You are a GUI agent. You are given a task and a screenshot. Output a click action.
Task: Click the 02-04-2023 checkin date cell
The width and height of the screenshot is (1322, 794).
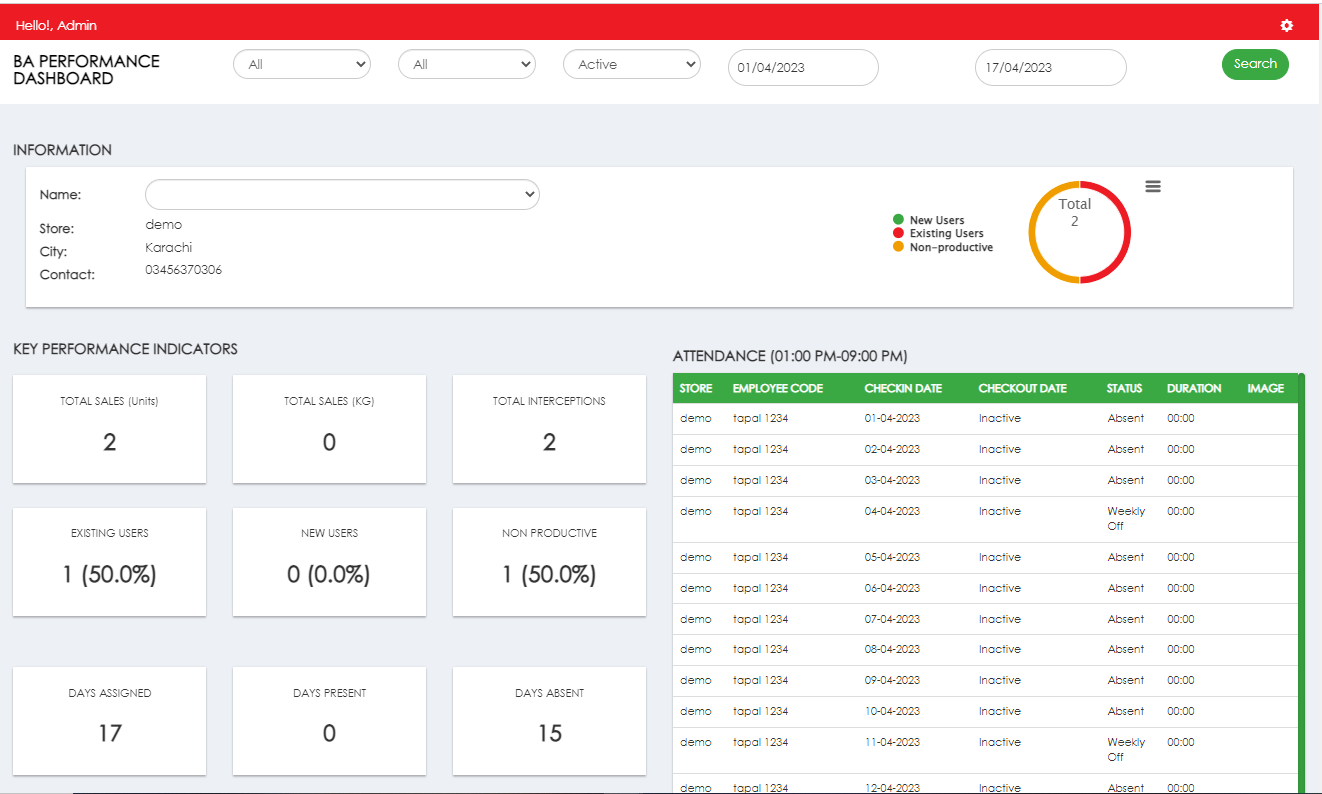click(892, 449)
